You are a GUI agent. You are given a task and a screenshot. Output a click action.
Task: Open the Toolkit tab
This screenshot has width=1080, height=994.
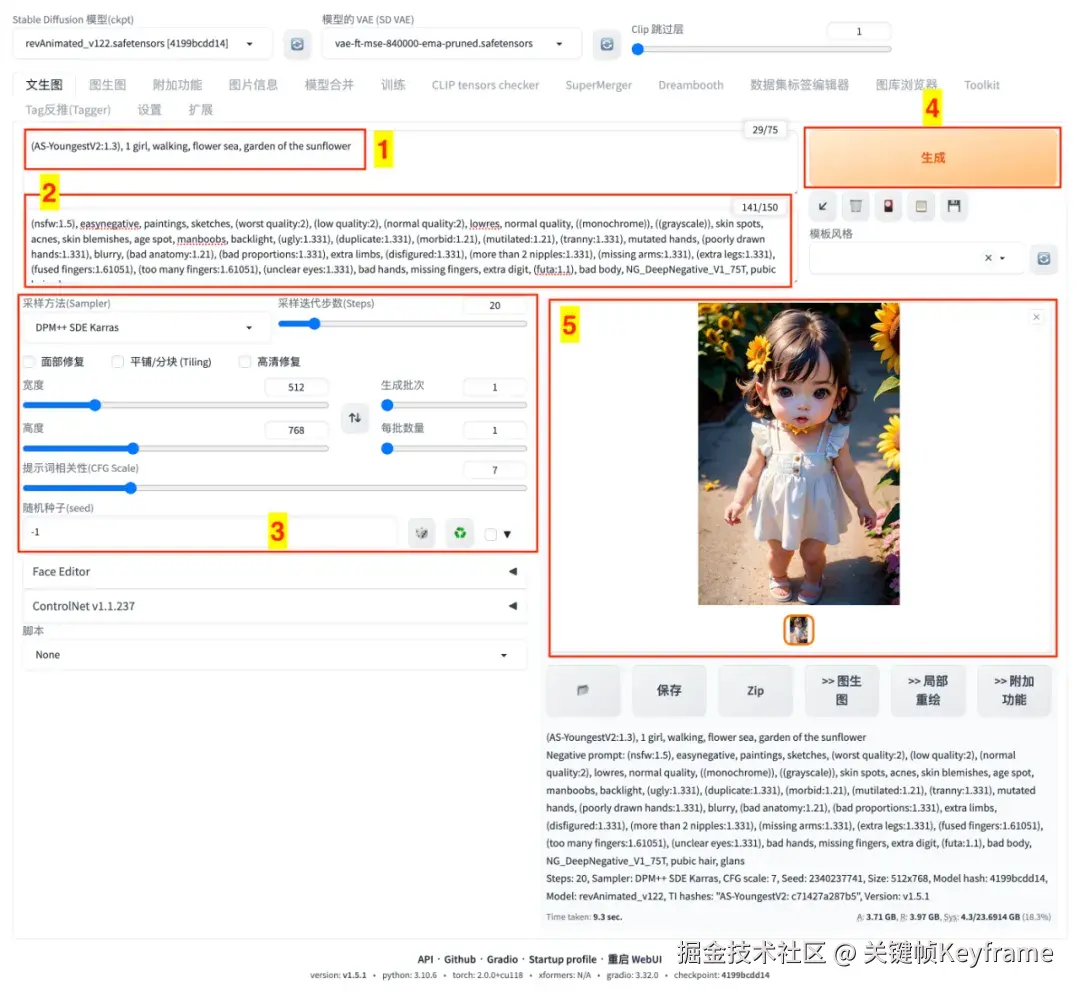point(981,85)
